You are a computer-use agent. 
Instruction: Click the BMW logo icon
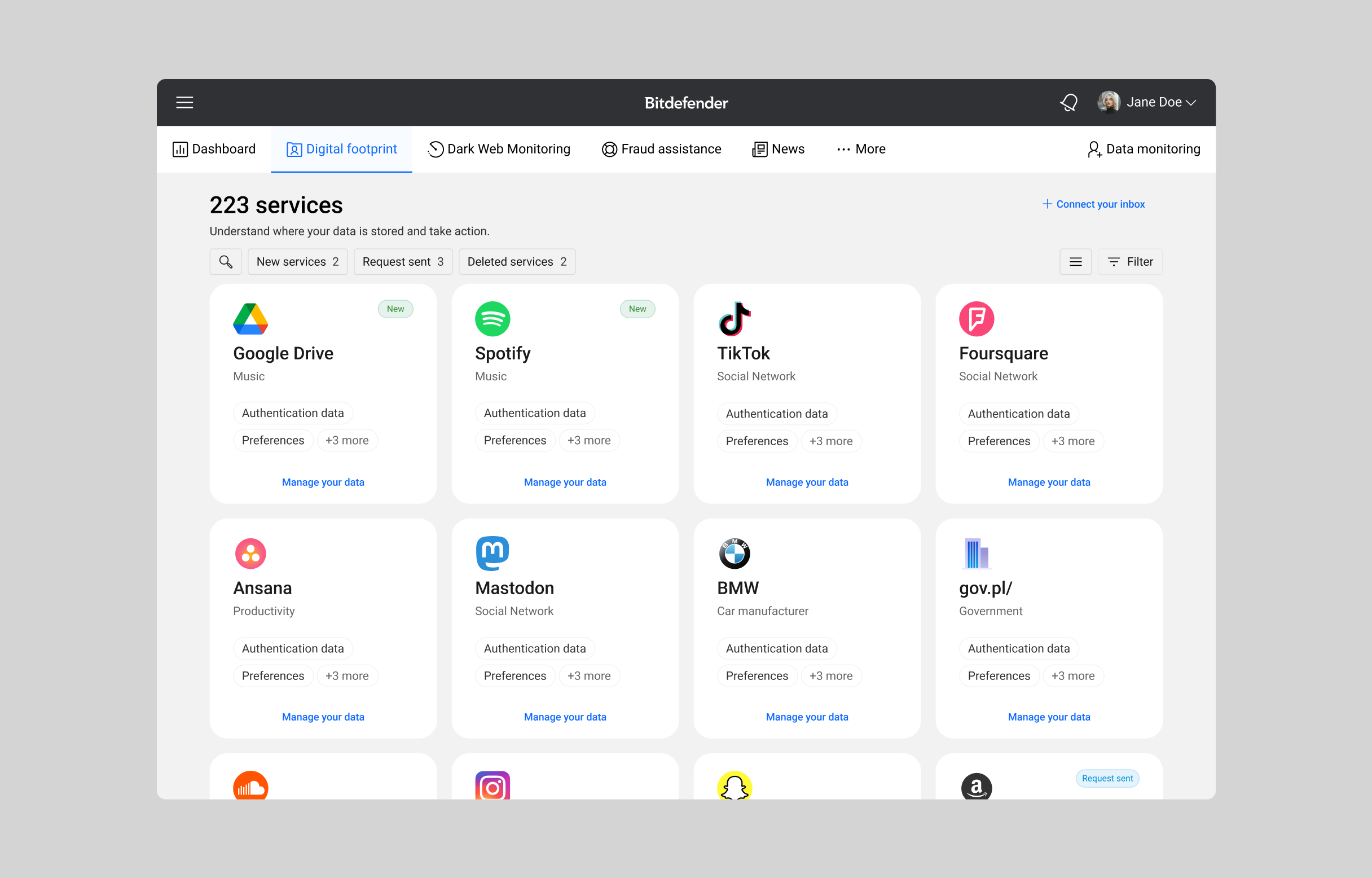(735, 553)
